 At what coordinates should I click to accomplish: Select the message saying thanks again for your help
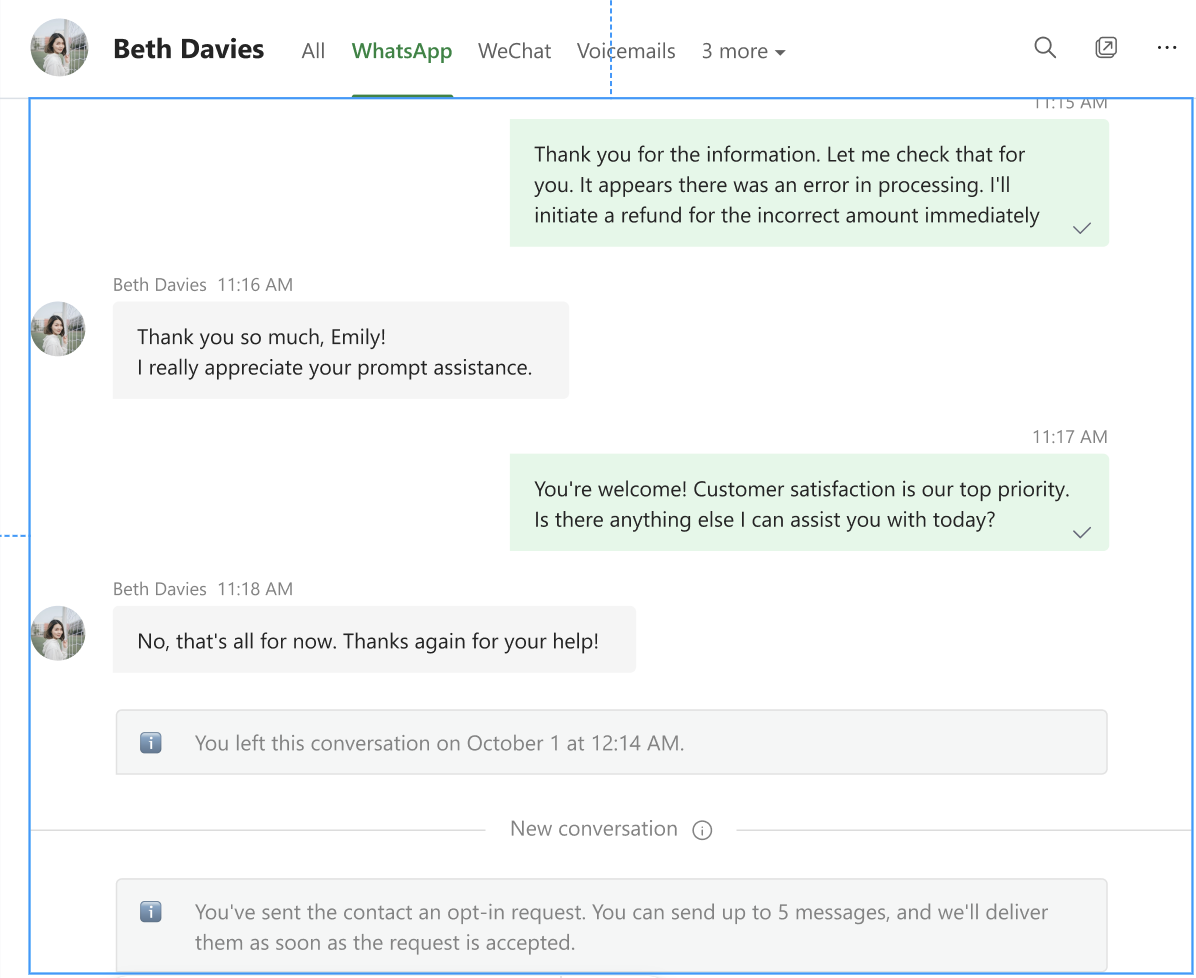pos(374,639)
